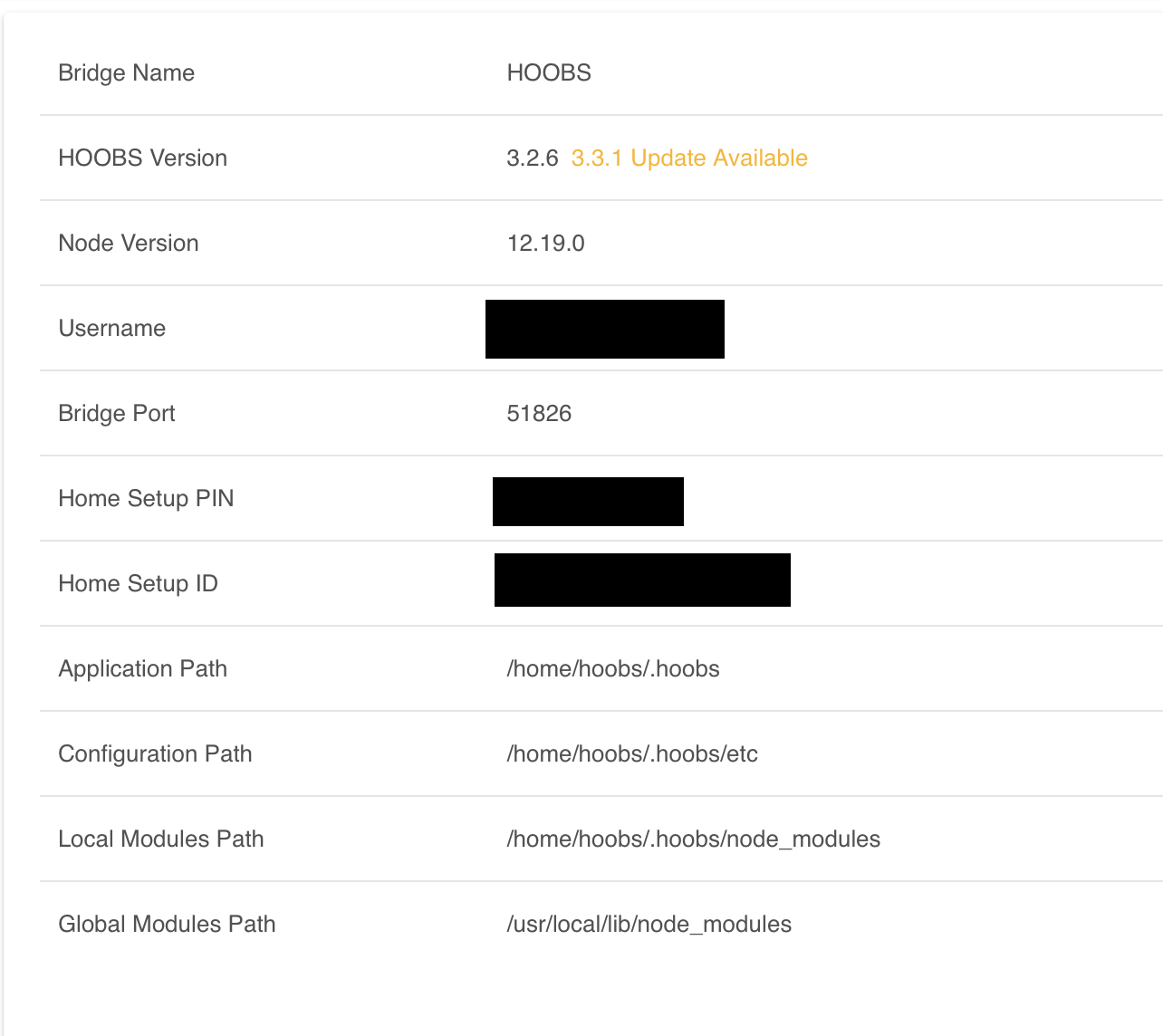Select the Node Version label
This screenshot has height=1036, width=1163.
pyautogui.click(x=128, y=243)
